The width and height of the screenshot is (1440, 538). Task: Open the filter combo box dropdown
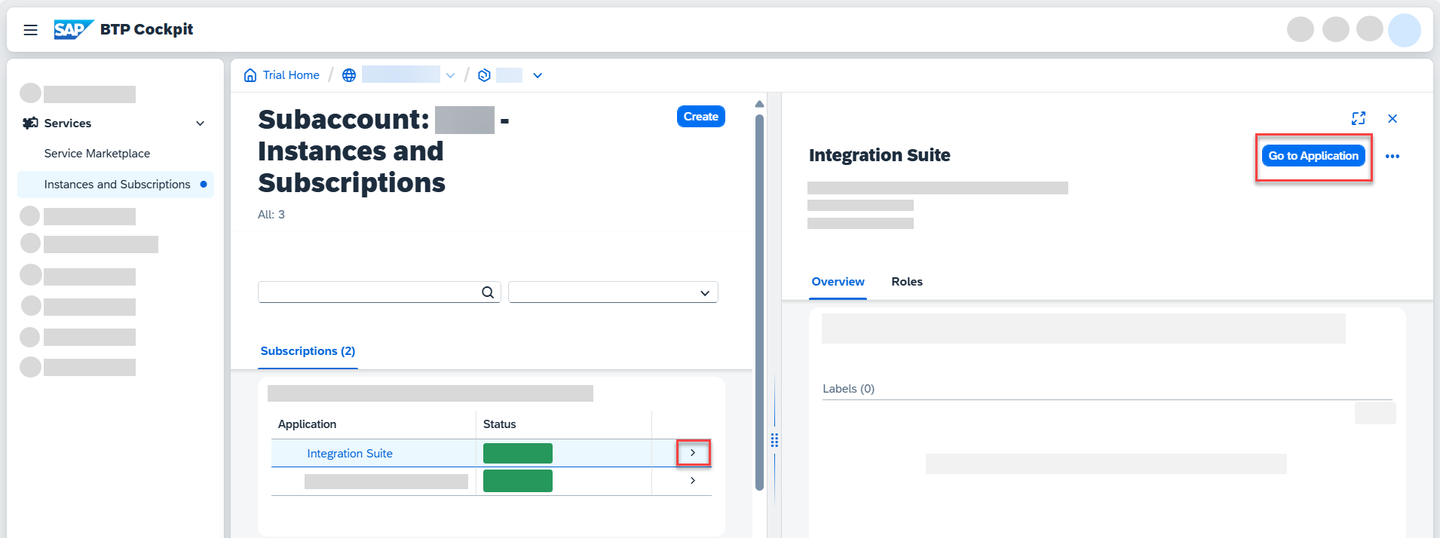coord(705,292)
